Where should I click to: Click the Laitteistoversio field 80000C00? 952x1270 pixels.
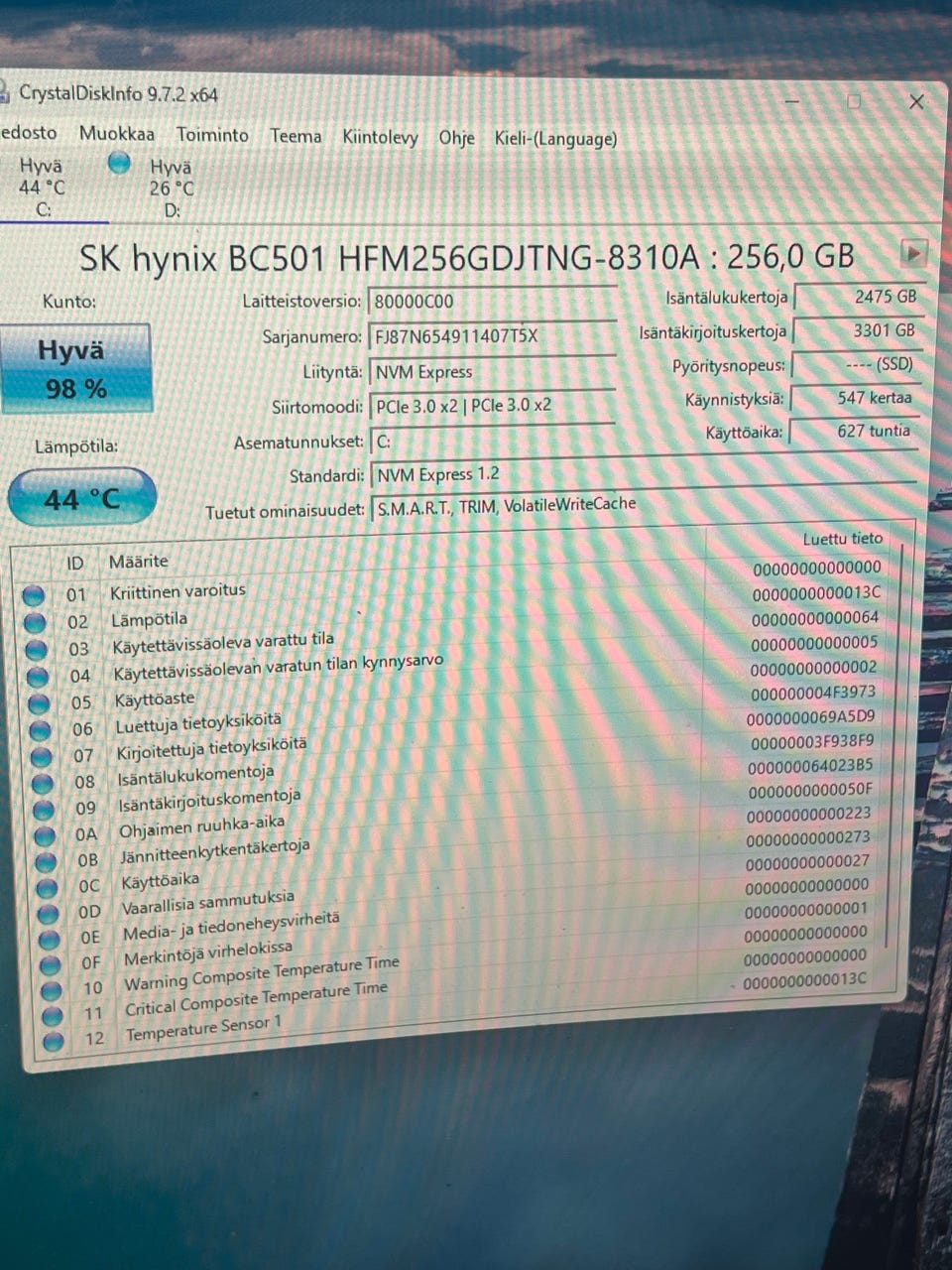[x=492, y=301]
